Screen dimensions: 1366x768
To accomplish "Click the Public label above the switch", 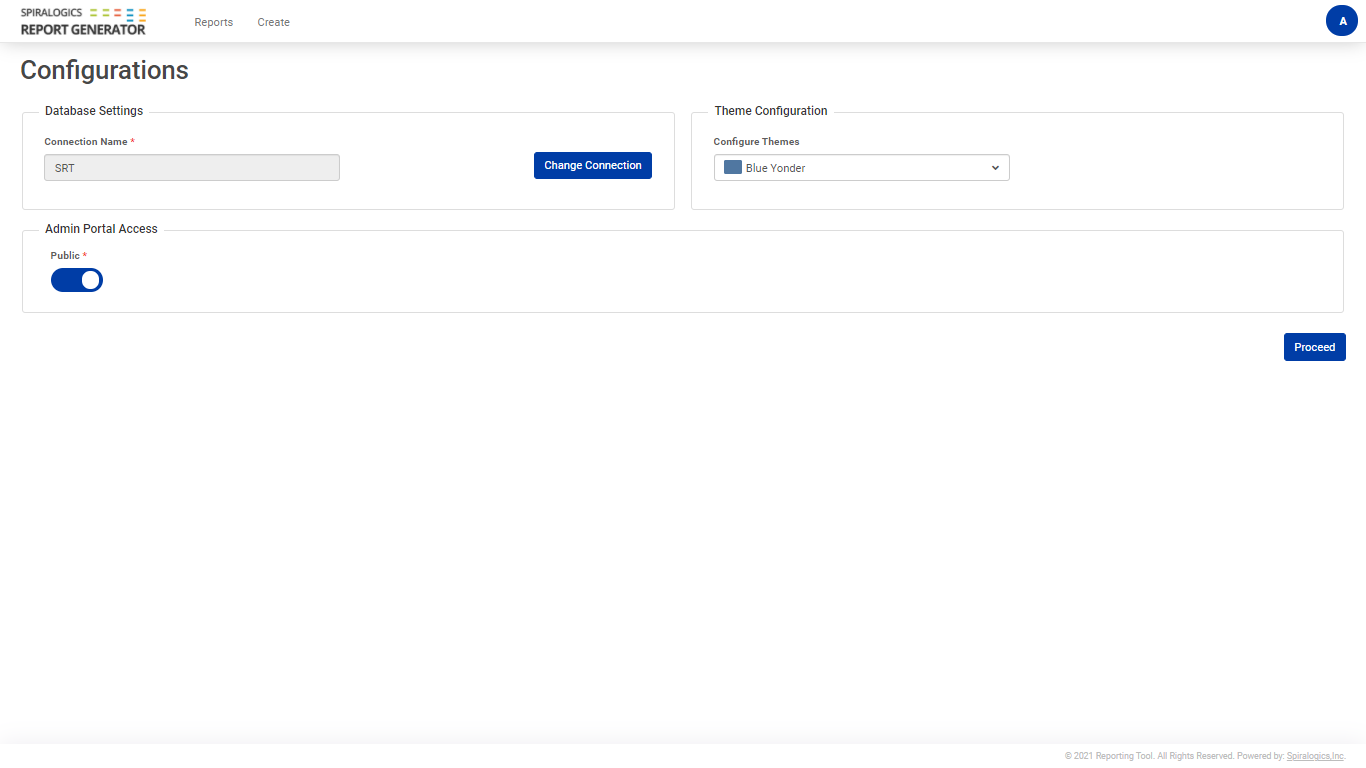I will [x=65, y=256].
